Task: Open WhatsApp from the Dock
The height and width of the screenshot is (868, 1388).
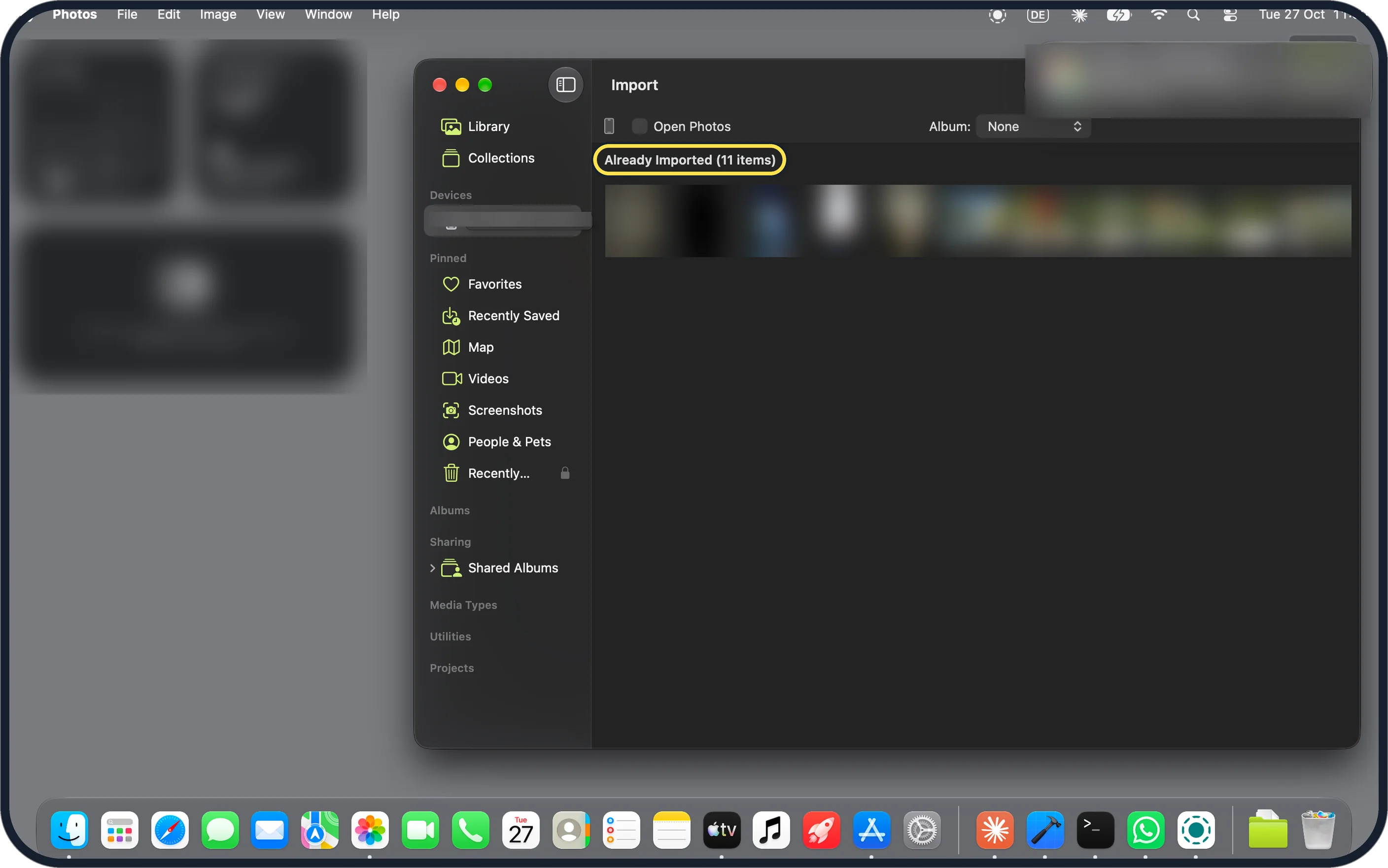Action: (1145, 830)
